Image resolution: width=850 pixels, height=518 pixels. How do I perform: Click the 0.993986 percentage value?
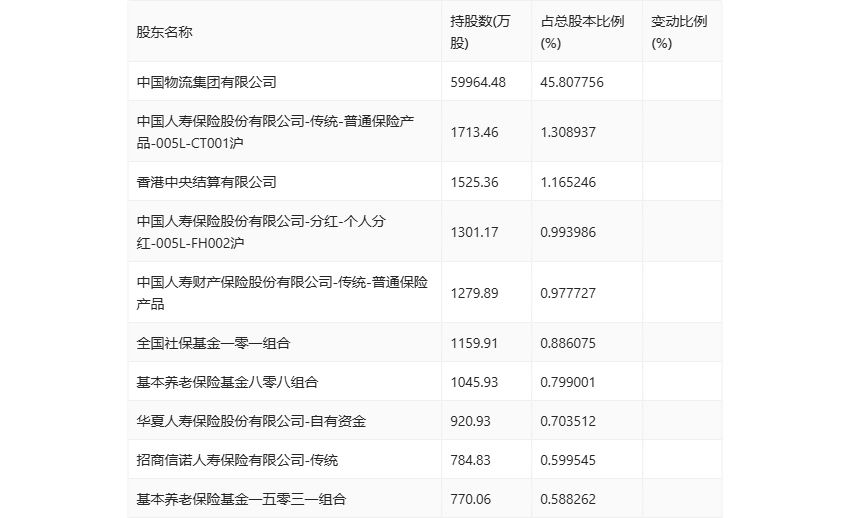coord(568,232)
